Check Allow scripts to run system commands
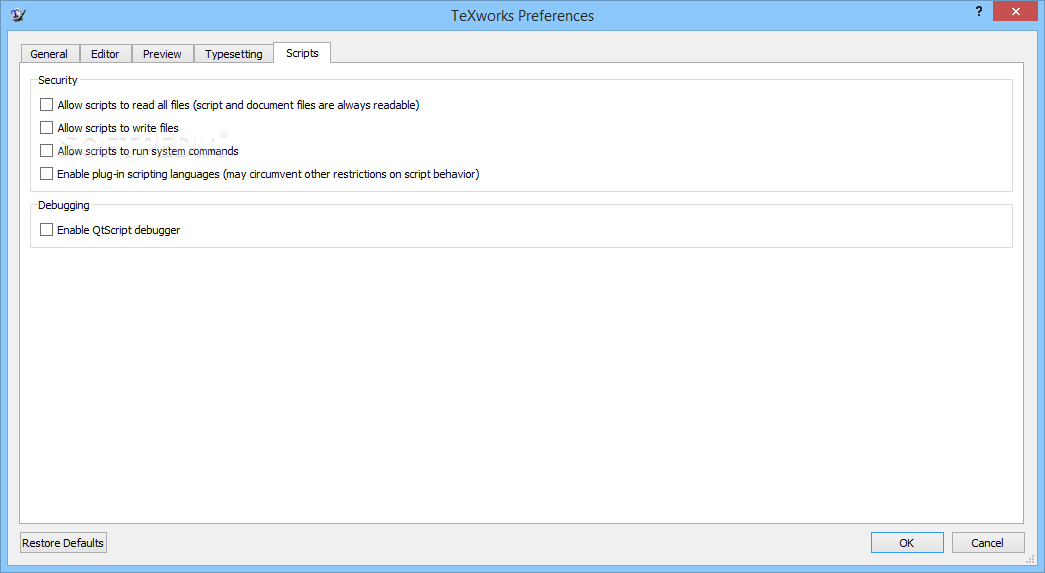1045x573 pixels. tap(46, 151)
